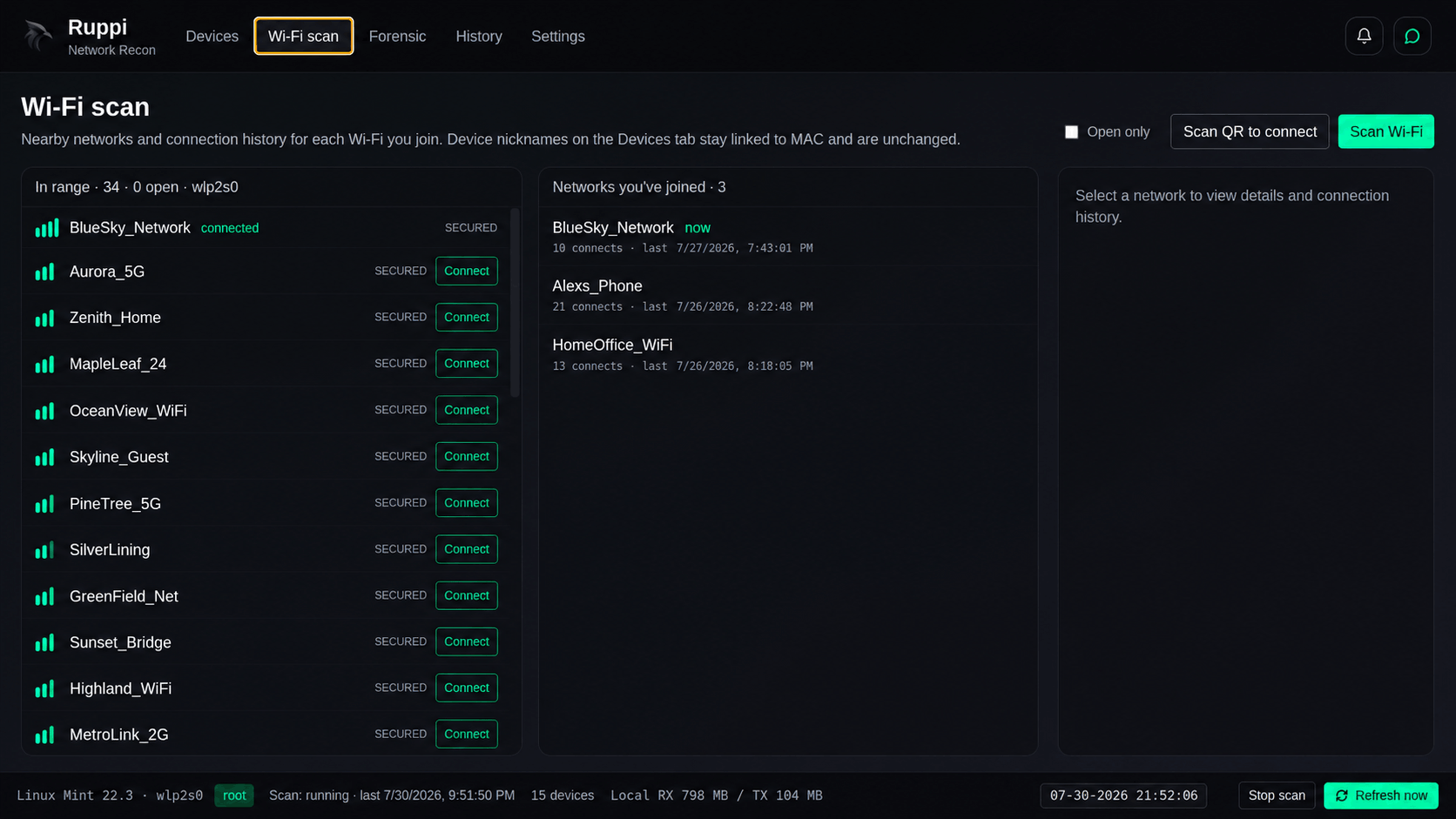Switch to the Devices tab
1456x819 pixels.
[212, 36]
